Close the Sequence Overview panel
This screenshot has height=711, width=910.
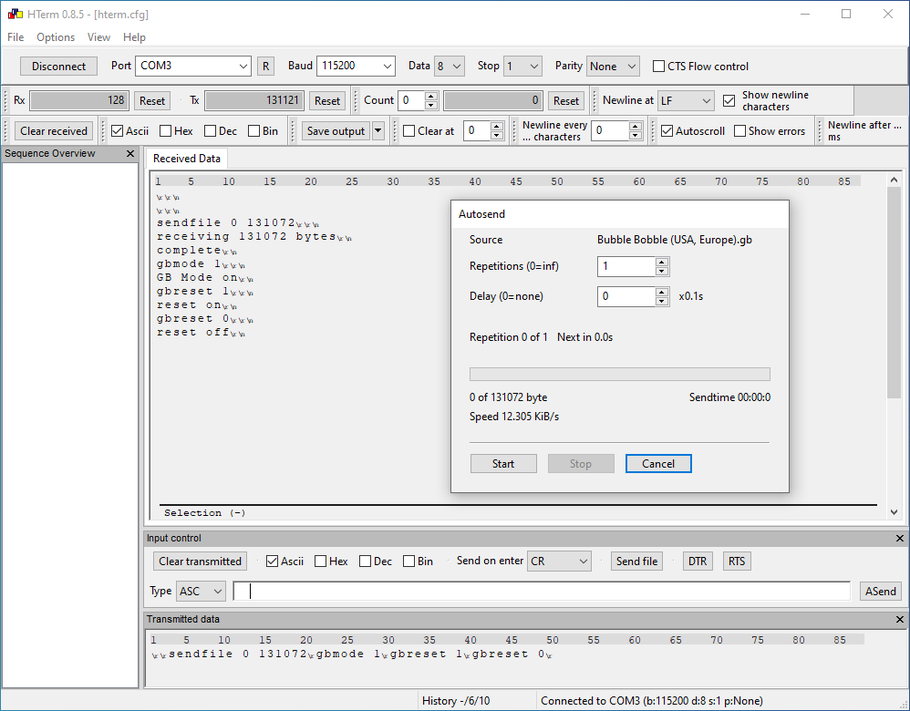(x=130, y=154)
